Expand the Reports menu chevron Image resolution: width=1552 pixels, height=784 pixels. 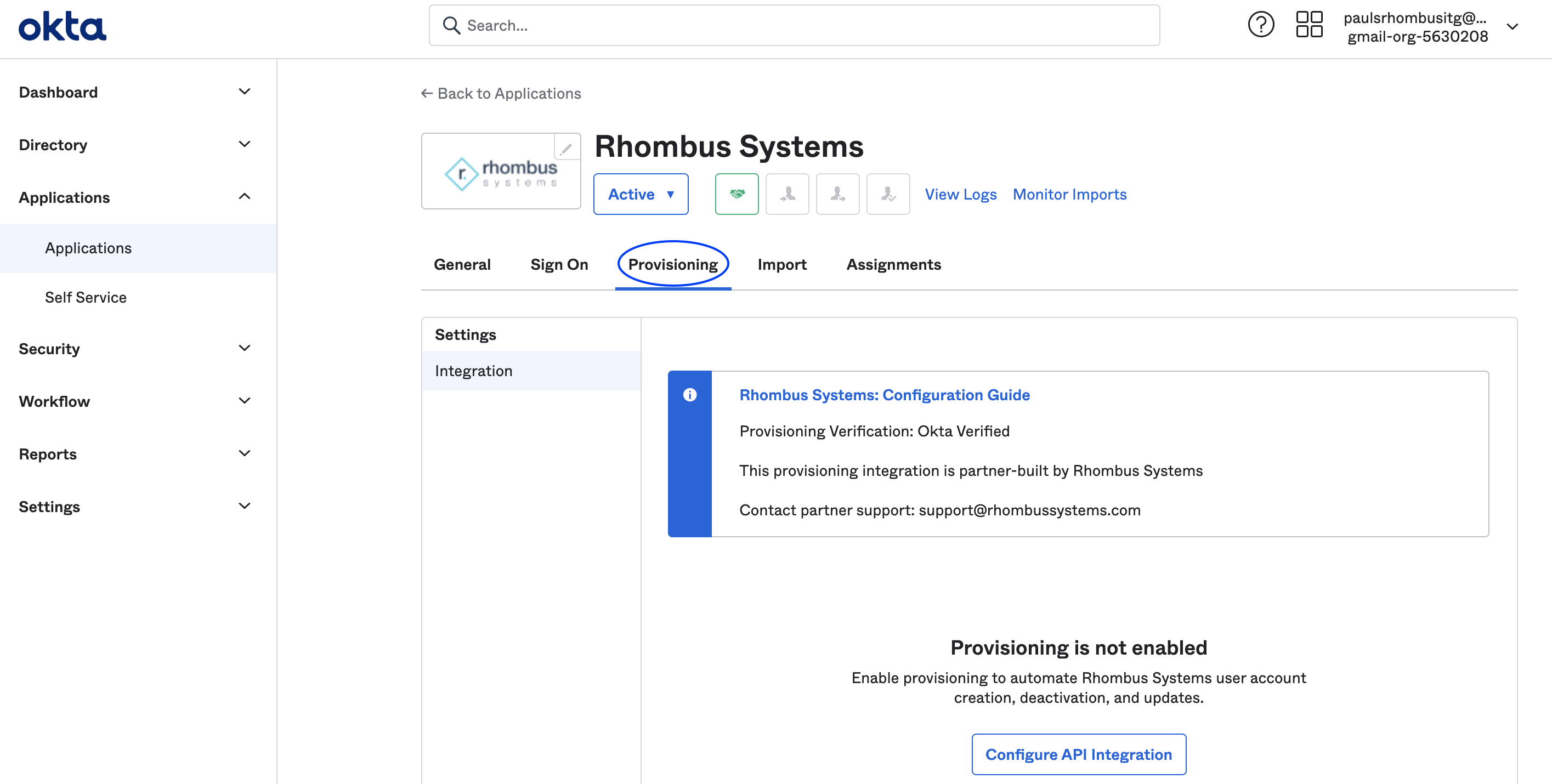[x=244, y=453]
